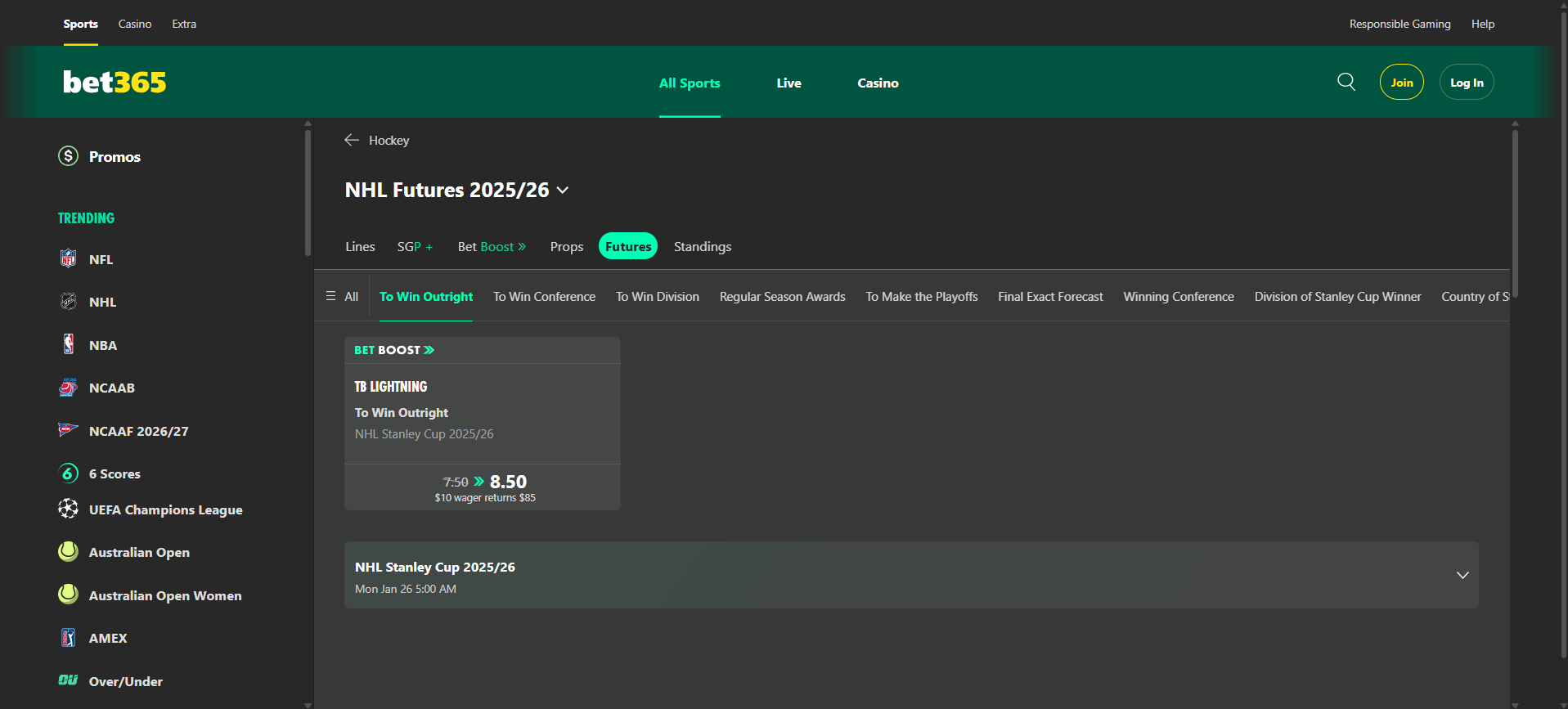Select Division of Stanley Cup Winner filter
This screenshot has height=709, width=1568.
1337,297
